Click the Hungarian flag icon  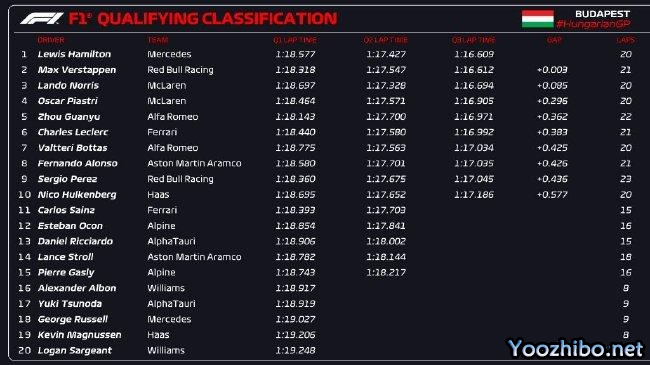538,19
